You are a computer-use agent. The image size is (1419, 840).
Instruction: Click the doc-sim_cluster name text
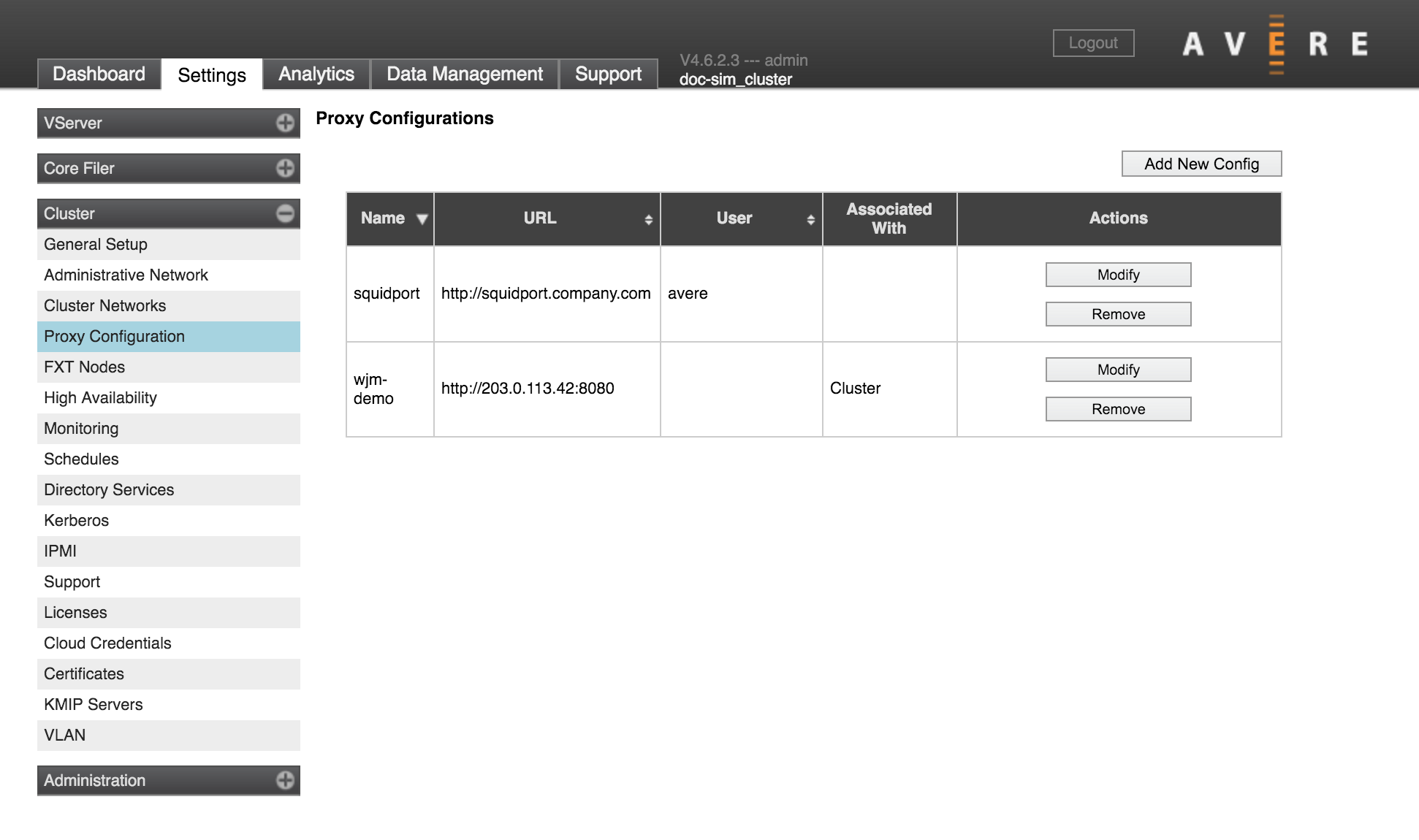pos(736,80)
